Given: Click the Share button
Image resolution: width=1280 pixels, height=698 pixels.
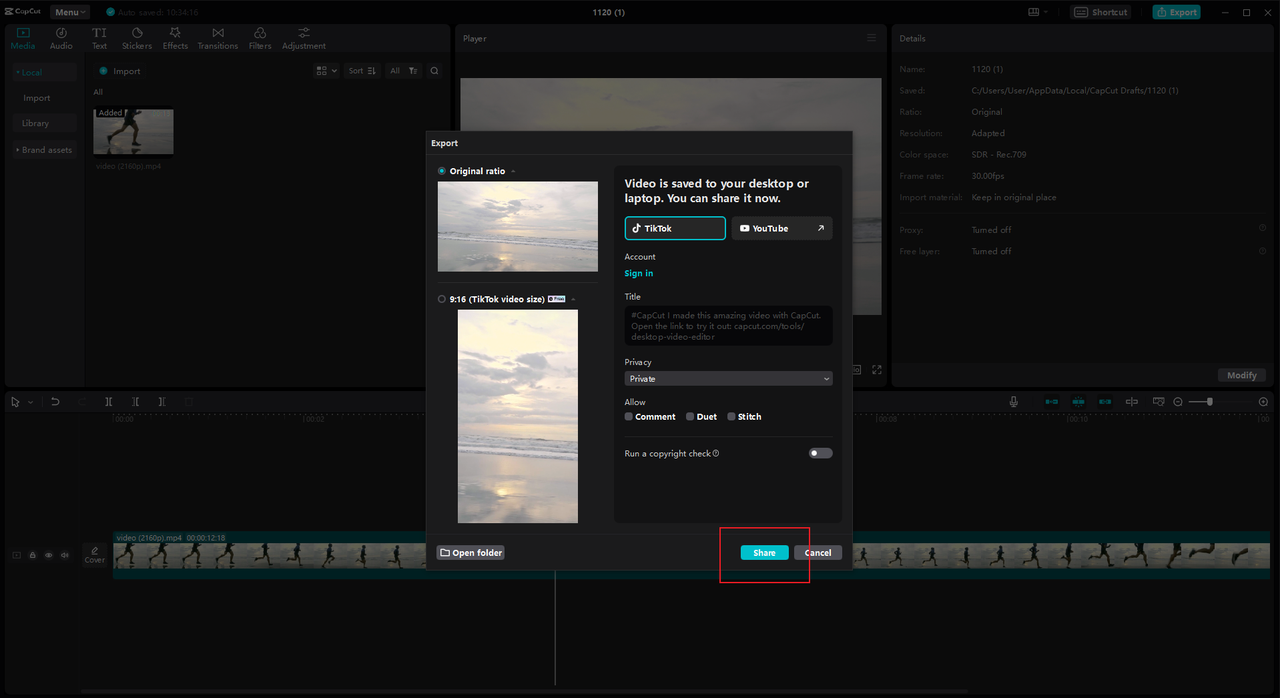Looking at the screenshot, I should coord(765,553).
